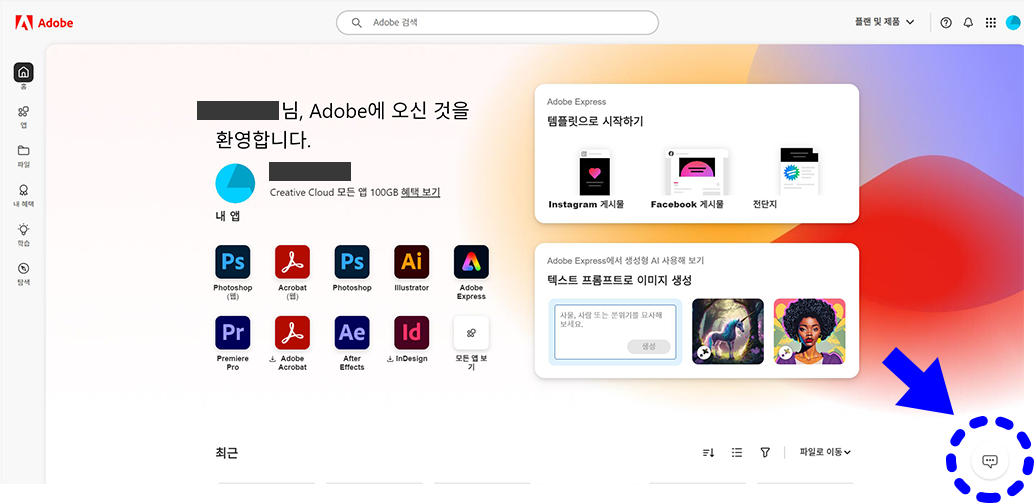This screenshot has width=1034, height=503.
Task: Open the chat support bubble button
Action: pyautogui.click(x=990, y=460)
